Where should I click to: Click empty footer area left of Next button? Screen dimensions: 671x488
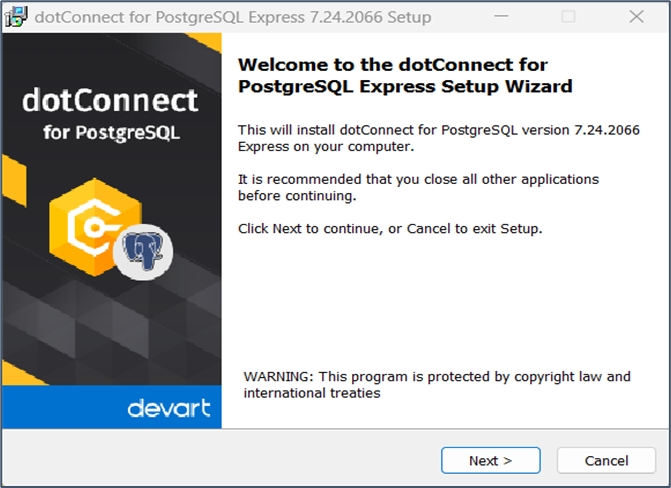click(220, 460)
